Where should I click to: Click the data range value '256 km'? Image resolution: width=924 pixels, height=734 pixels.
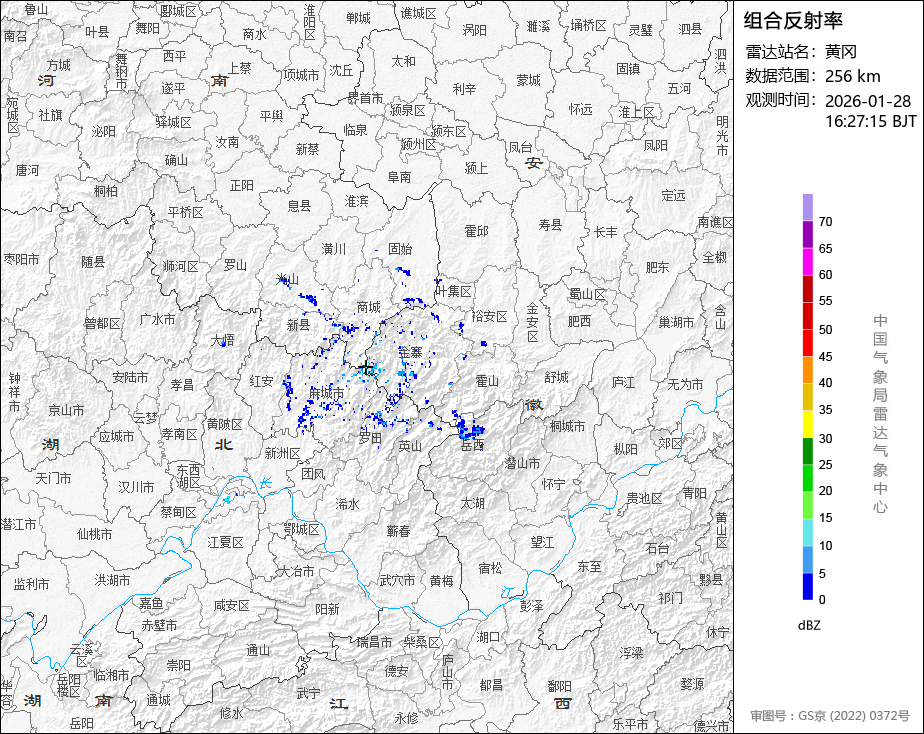pyautogui.click(x=853, y=77)
